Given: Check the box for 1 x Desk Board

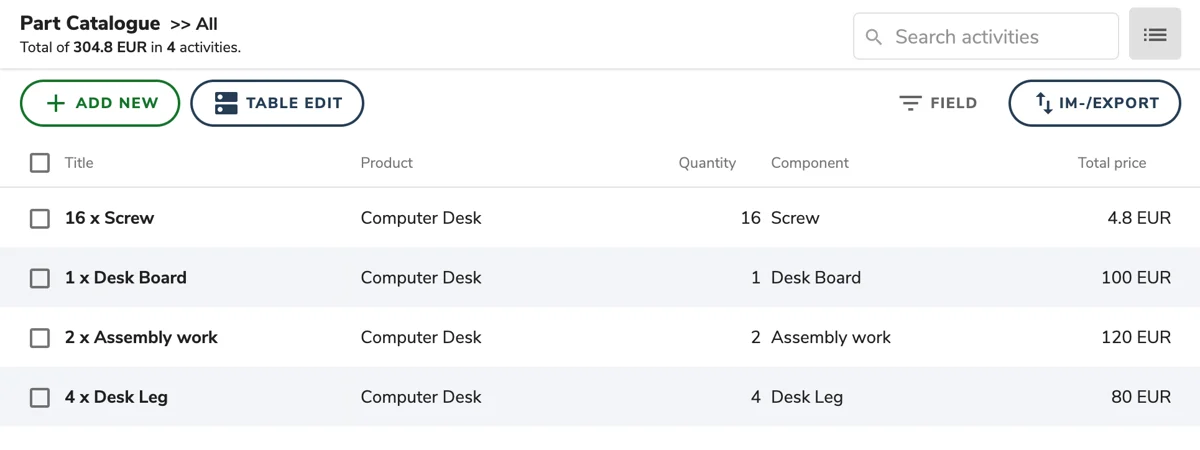Looking at the screenshot, I should click(40, 278).
